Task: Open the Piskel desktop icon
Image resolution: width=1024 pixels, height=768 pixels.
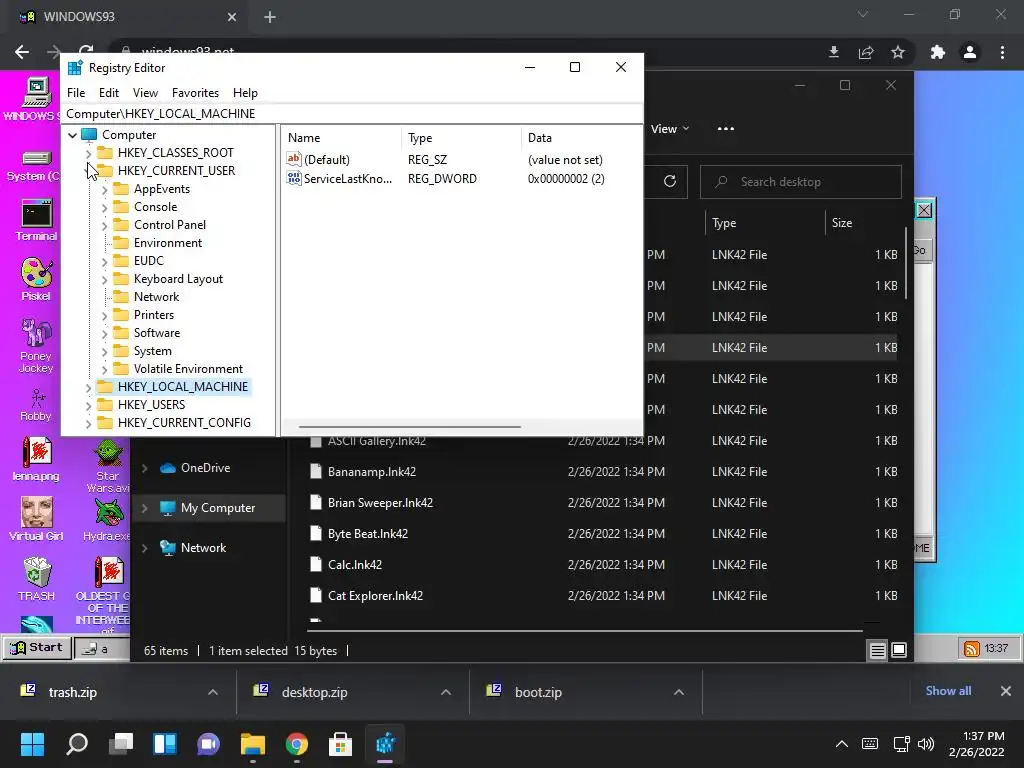Action: tap(37, 280)
